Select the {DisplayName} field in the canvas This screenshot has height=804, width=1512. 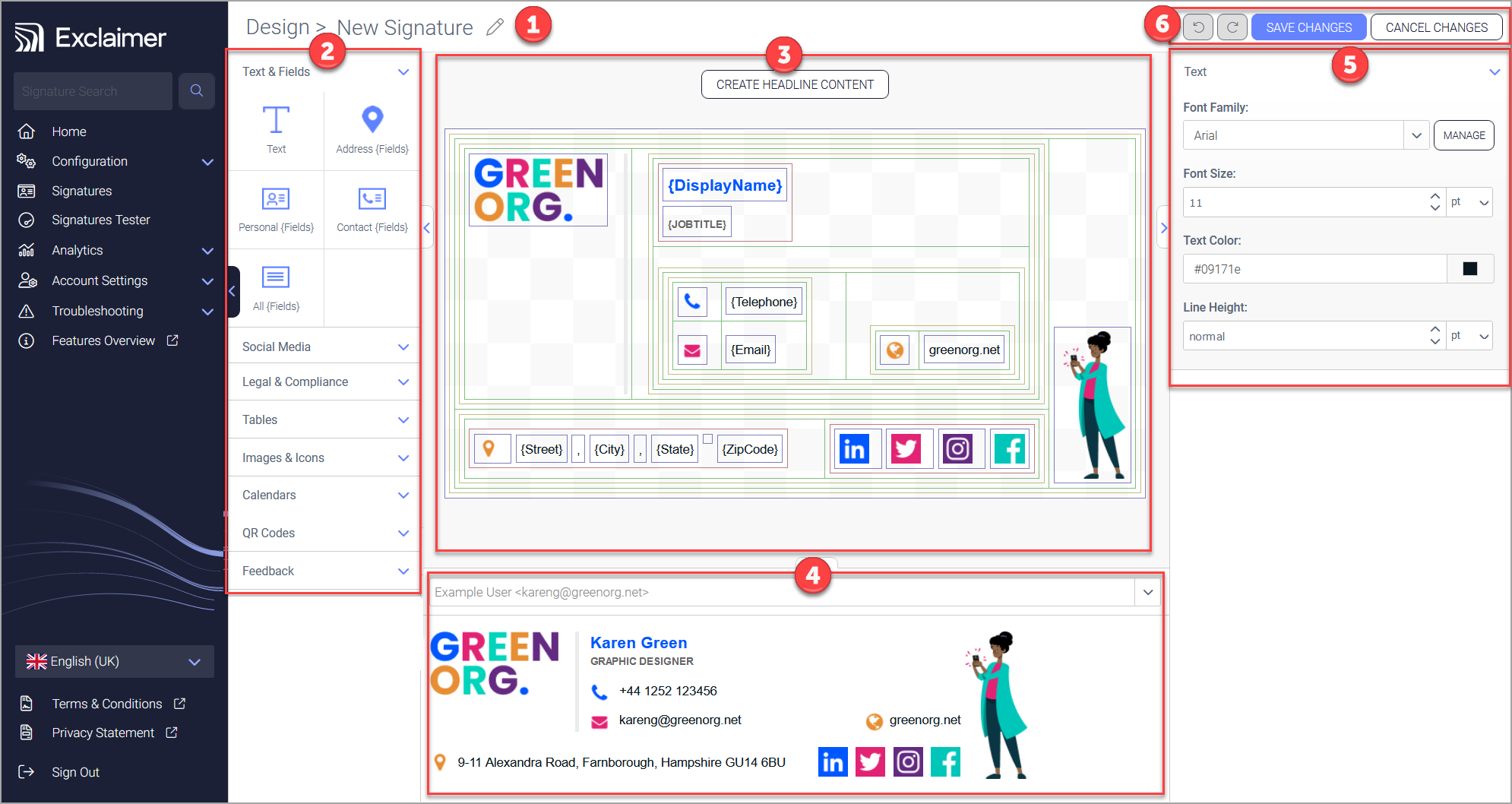724,185
